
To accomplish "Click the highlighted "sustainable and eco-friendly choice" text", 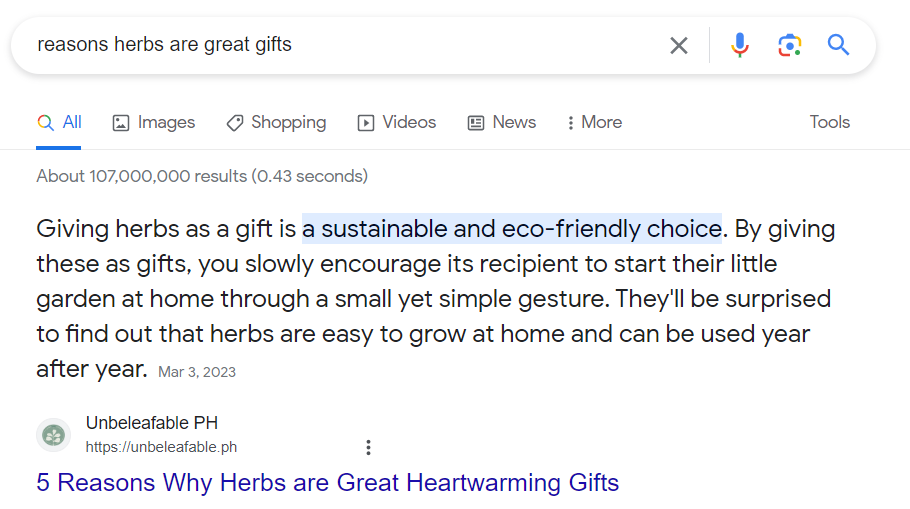I will pyautogui.click(x=512, y=229).
